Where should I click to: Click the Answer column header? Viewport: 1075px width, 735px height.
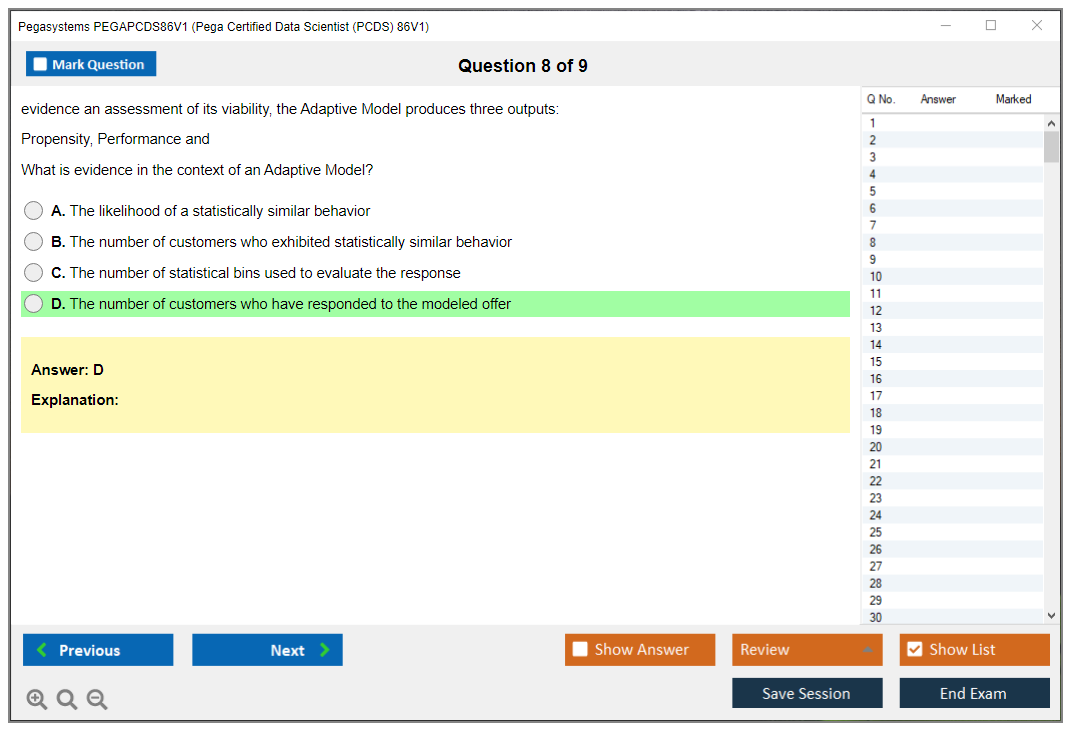coord(938,99)
